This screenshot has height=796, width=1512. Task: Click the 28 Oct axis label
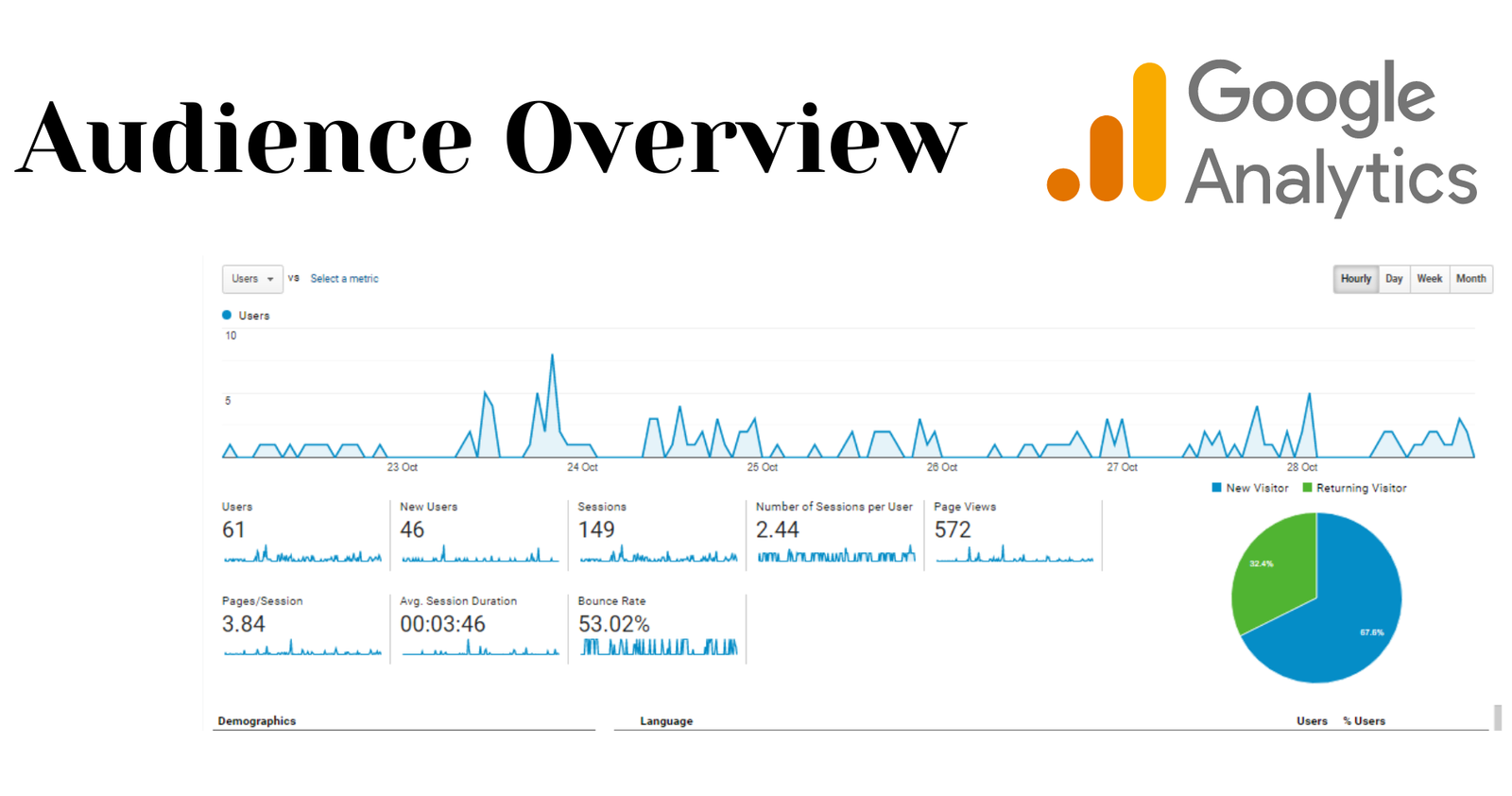[1302, 467]
